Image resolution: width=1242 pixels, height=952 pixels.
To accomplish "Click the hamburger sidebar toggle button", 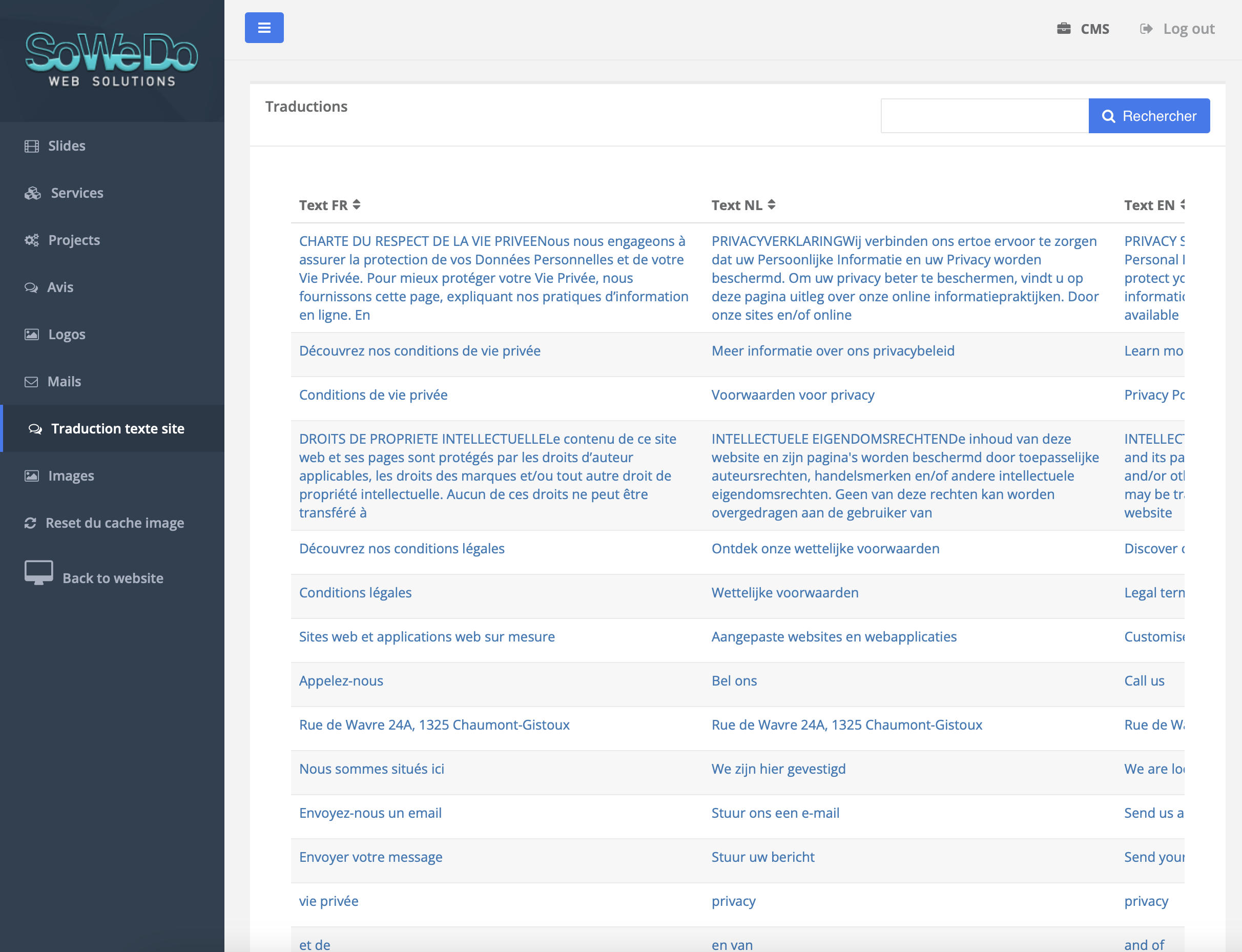I will [x=264, y=28].
